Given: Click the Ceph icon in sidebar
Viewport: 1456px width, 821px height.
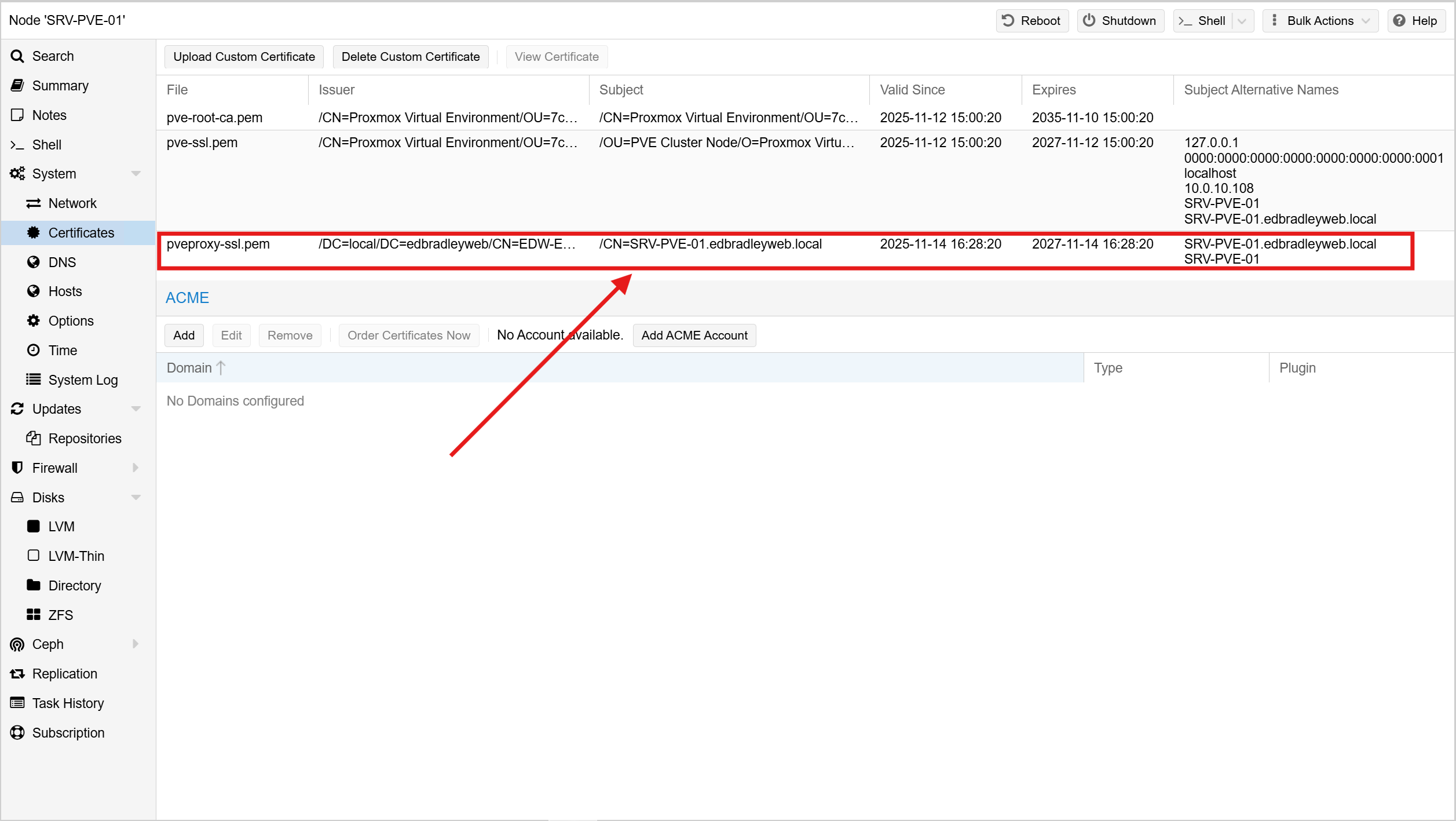Looking at the screenshot, I should 17,644.
